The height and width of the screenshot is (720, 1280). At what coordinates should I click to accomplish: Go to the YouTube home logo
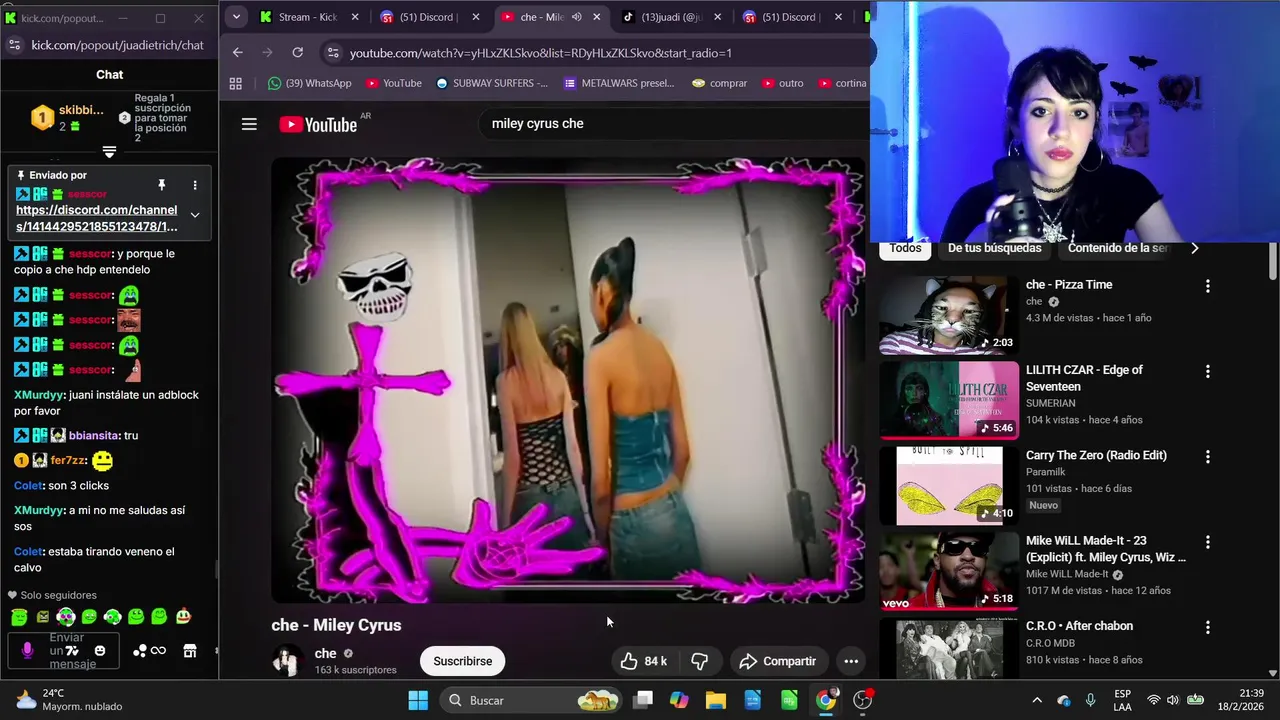click(x=318, y=124)
